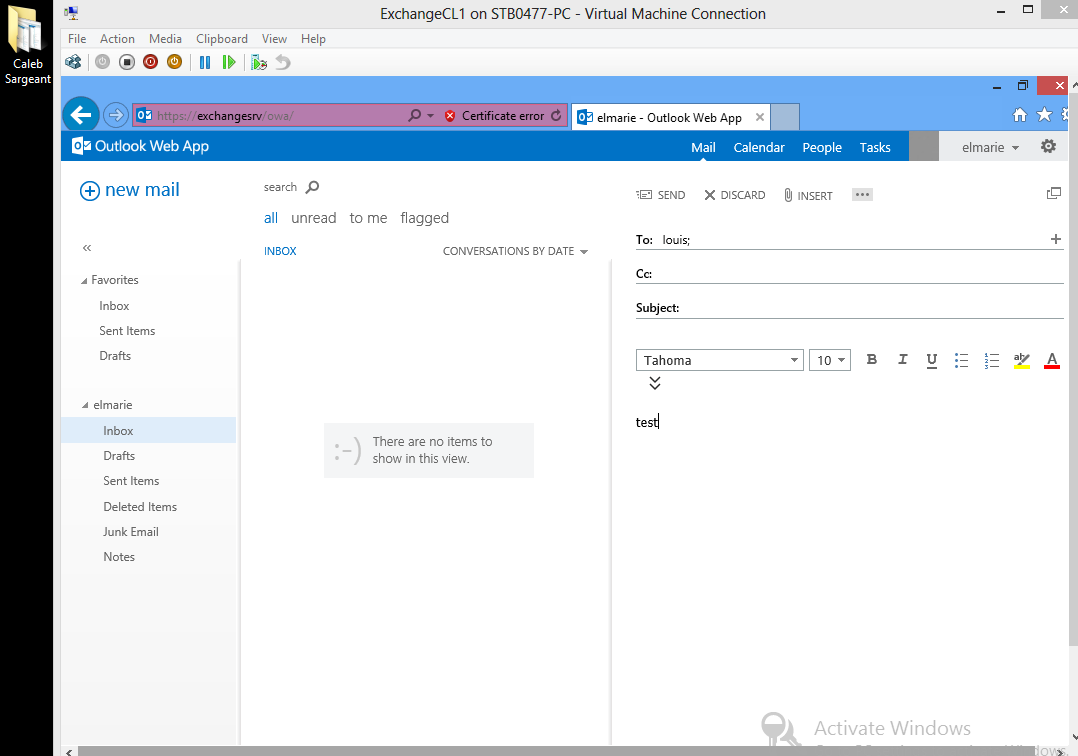This screenshot has width=1078, height=756.
Task: Open Junk Email folder
Action: (131, 532)
